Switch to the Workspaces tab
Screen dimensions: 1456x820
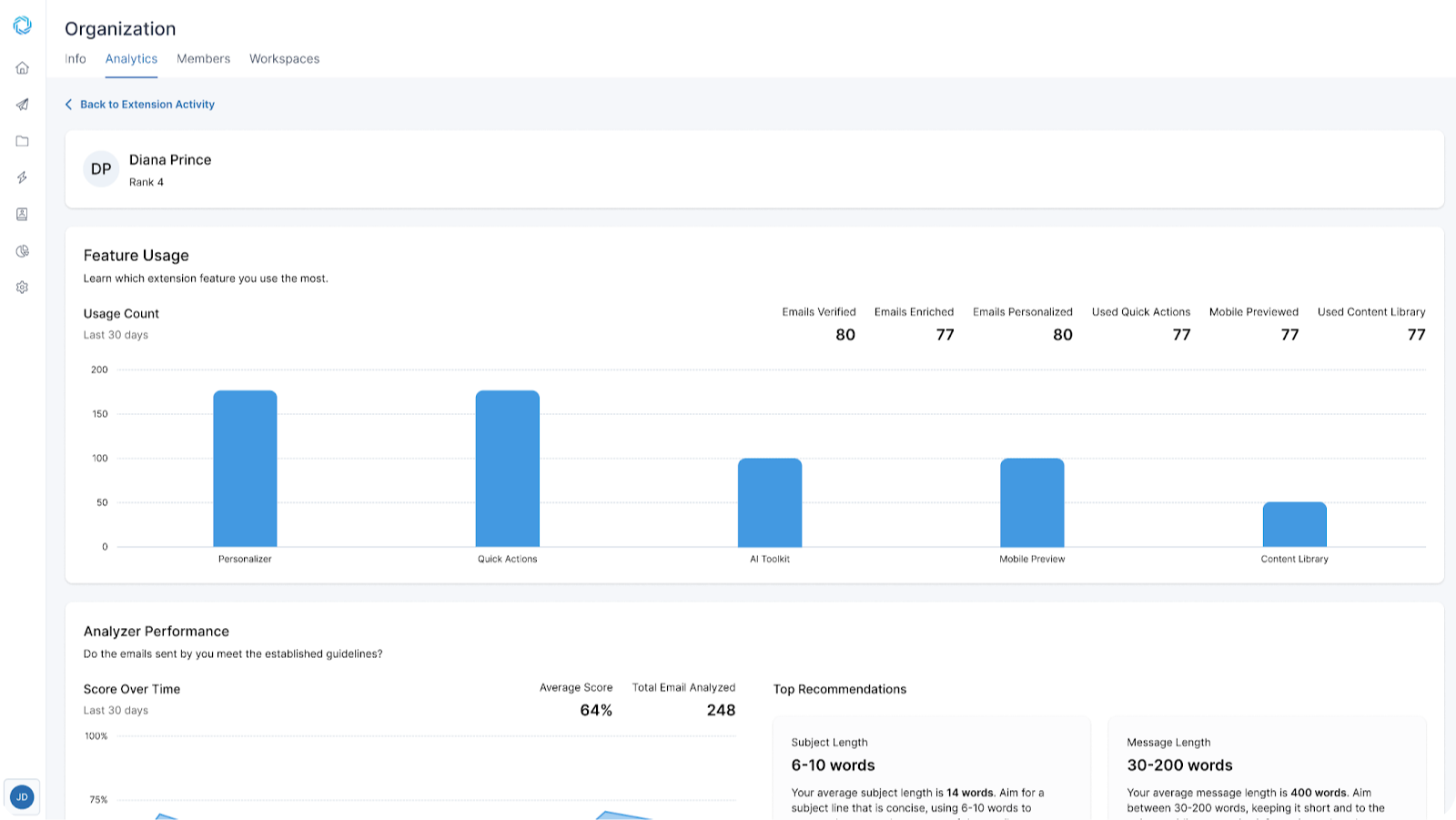point(285,58)
